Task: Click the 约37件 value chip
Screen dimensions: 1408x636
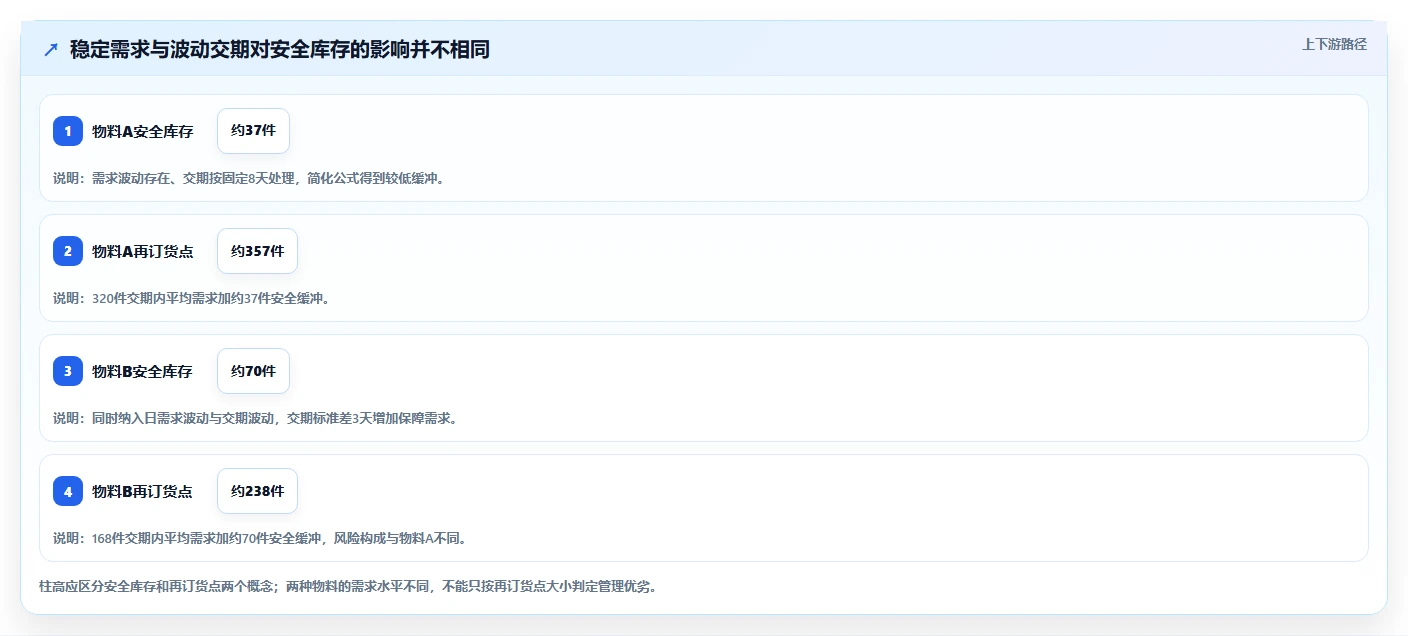Action: pos(253,131)
